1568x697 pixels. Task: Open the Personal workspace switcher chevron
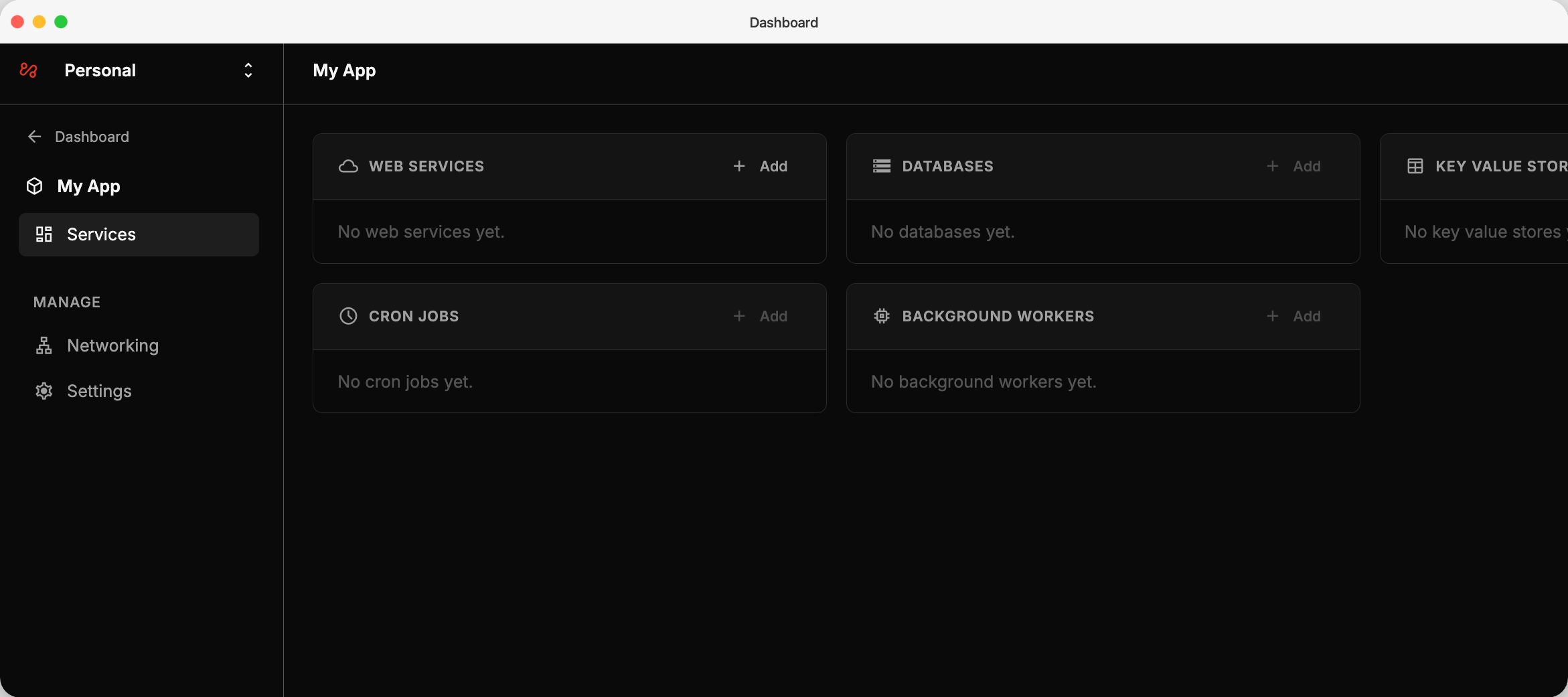[248, 70]
